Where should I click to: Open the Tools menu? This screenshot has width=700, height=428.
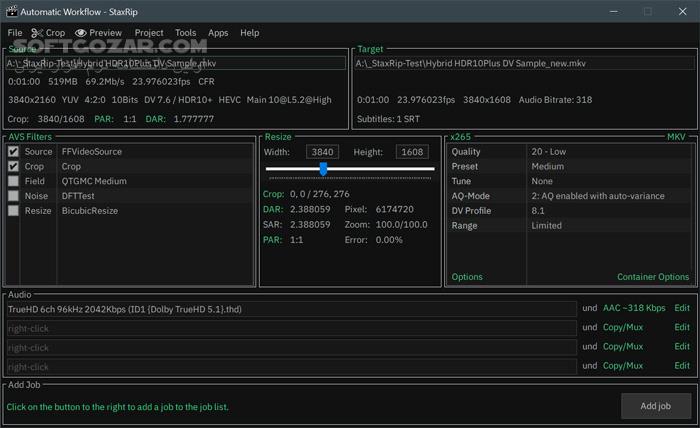(185, 33)
